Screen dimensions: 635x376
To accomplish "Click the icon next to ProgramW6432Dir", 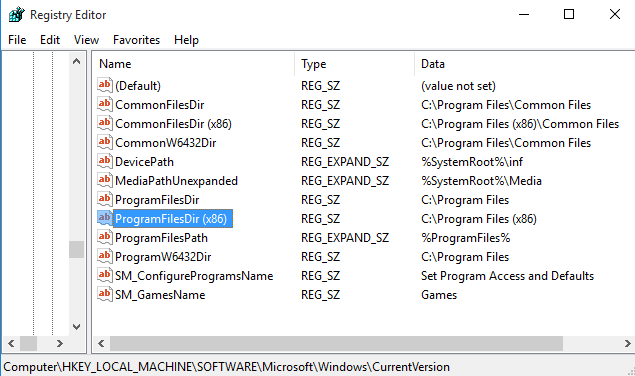I will pyautogui.click(x=104, y=256).
